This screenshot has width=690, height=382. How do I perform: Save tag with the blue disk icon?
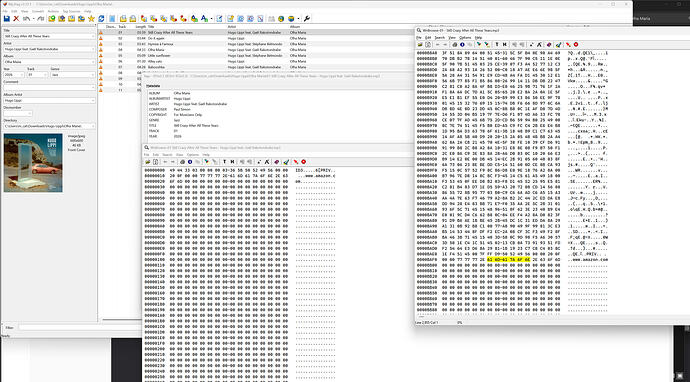coord(7,18)
